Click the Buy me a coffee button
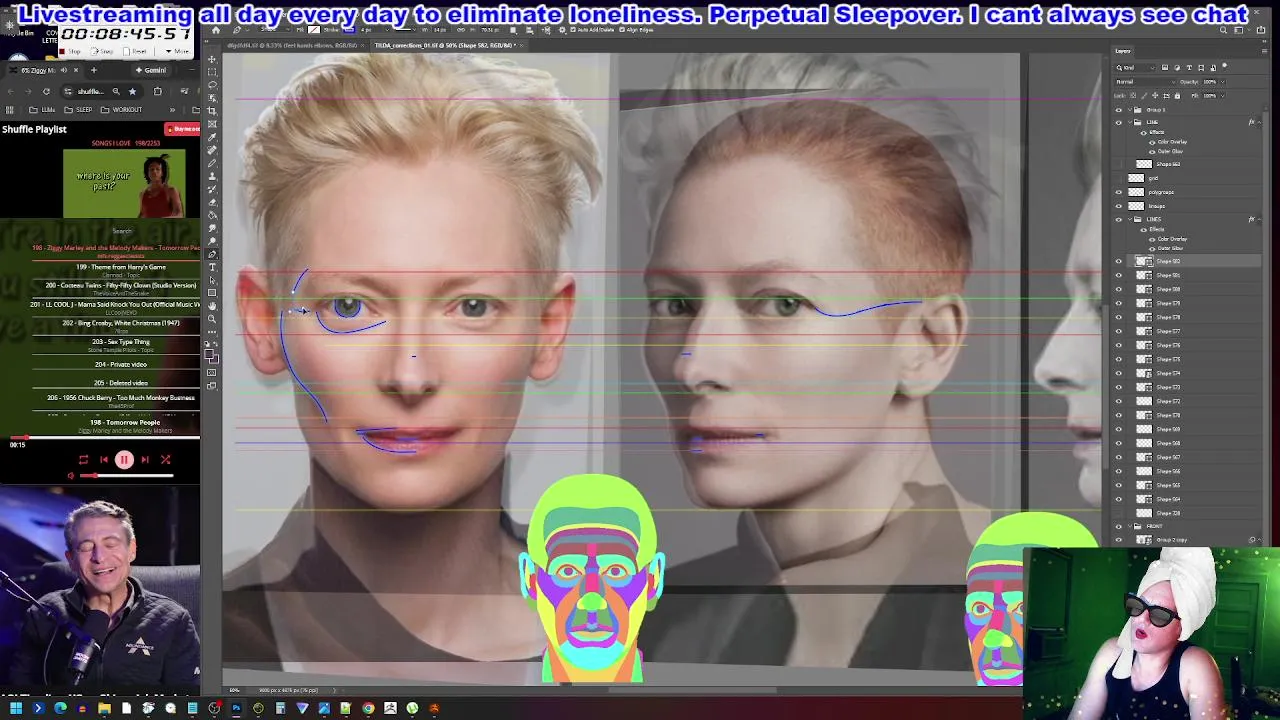This screenshot has height=720, width=1280. click(x=183, y=129)
